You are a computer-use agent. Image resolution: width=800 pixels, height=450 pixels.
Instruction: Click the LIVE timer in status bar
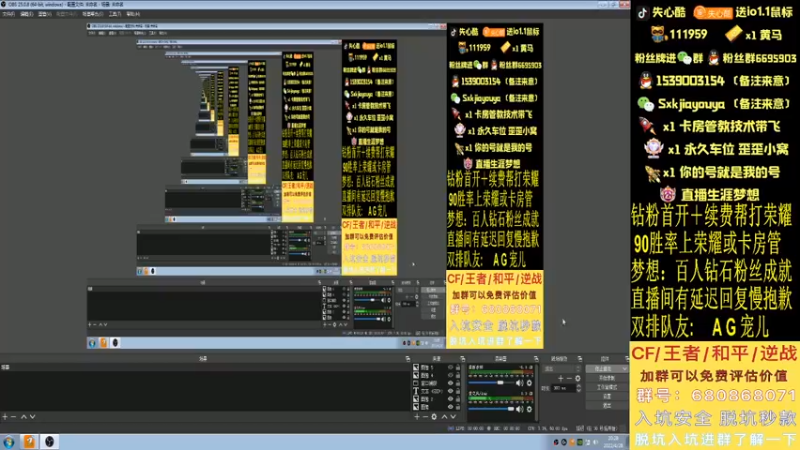click(467, 428)
